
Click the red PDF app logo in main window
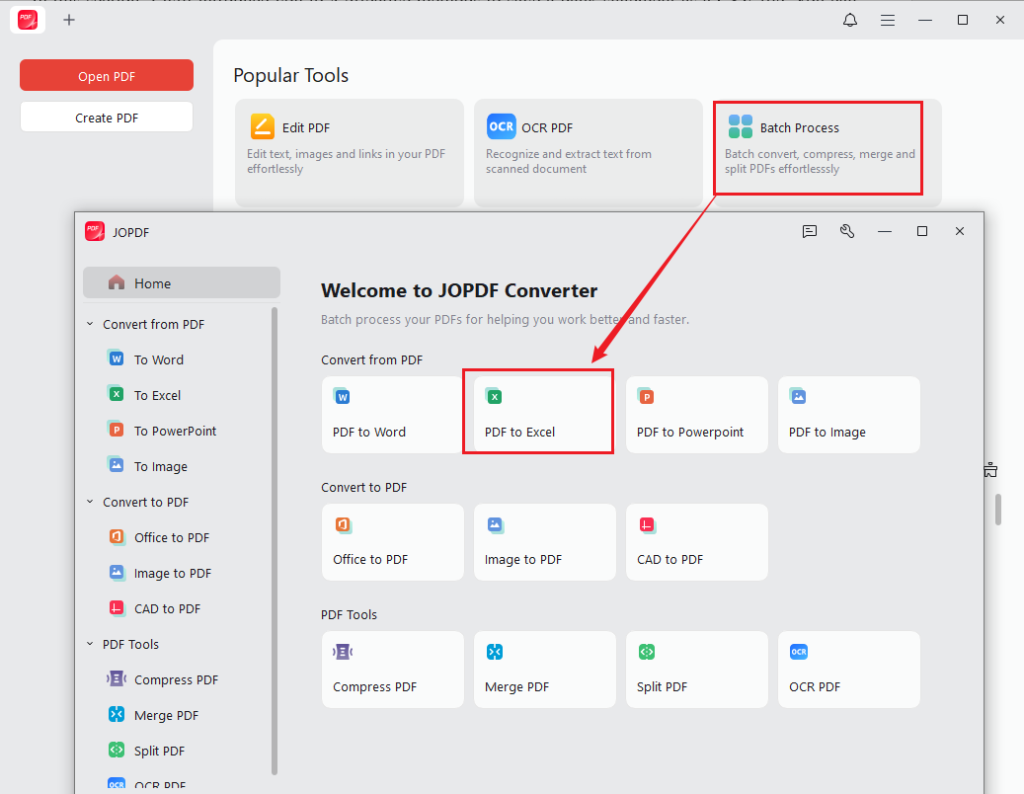coord(27,20)
